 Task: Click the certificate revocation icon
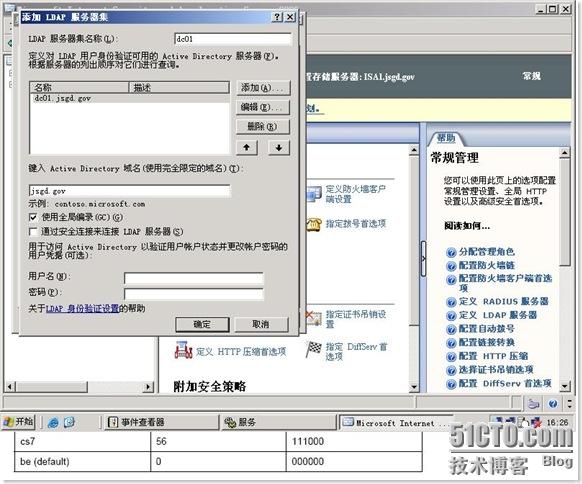click(314, 318)
